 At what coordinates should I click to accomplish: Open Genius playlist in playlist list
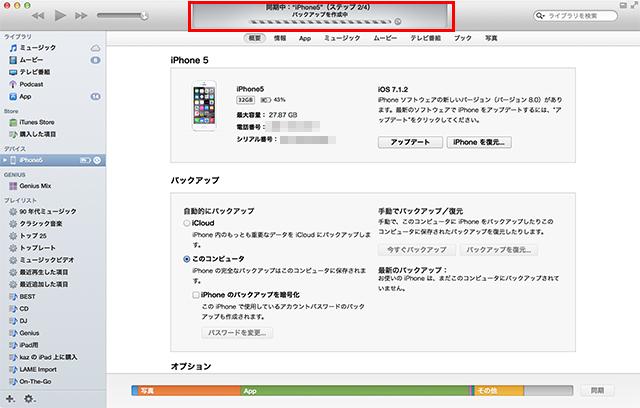pos(24,333)
